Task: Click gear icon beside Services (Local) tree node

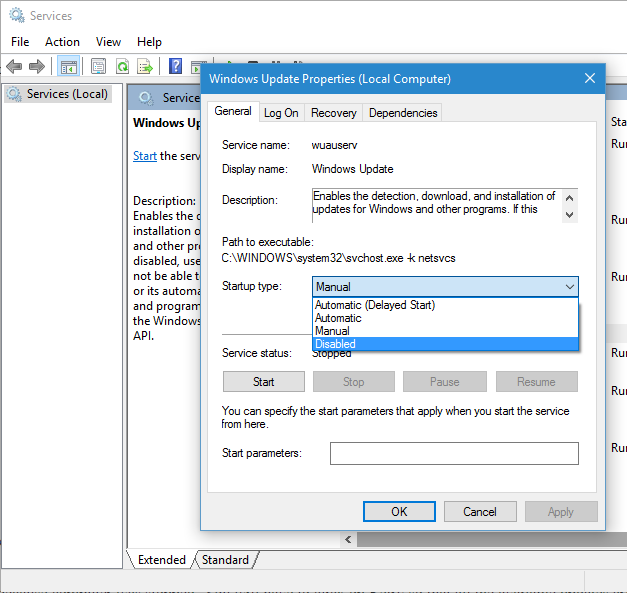Action: pos(15,94)
